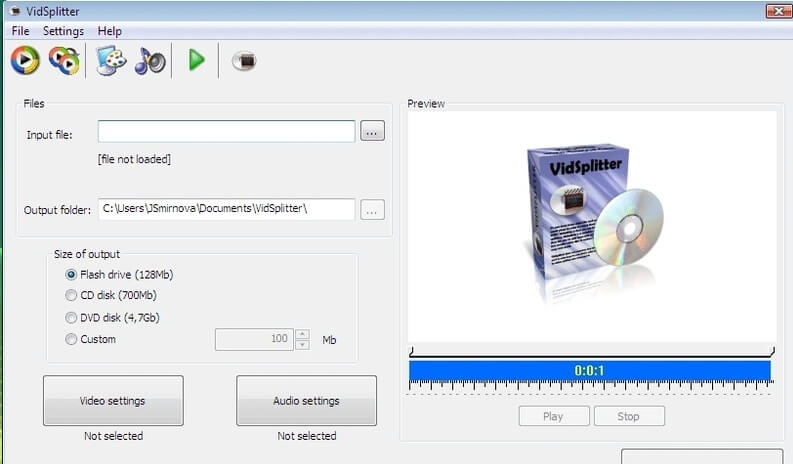Select DVD disk (4,7Gb) output size
The height and width of the screenshot is (464, 793).
coord(112,318)
